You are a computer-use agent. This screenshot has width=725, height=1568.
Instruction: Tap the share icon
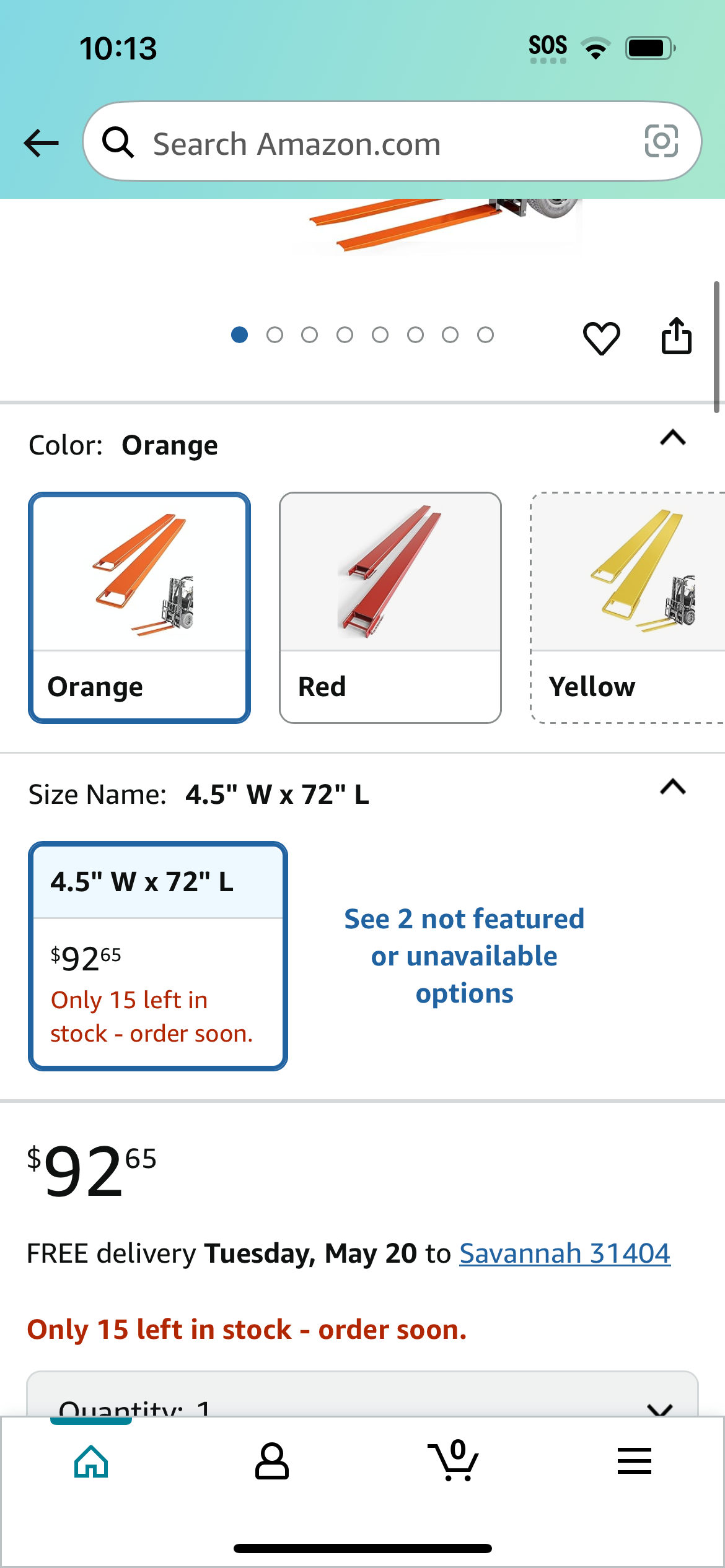point(676,336)
